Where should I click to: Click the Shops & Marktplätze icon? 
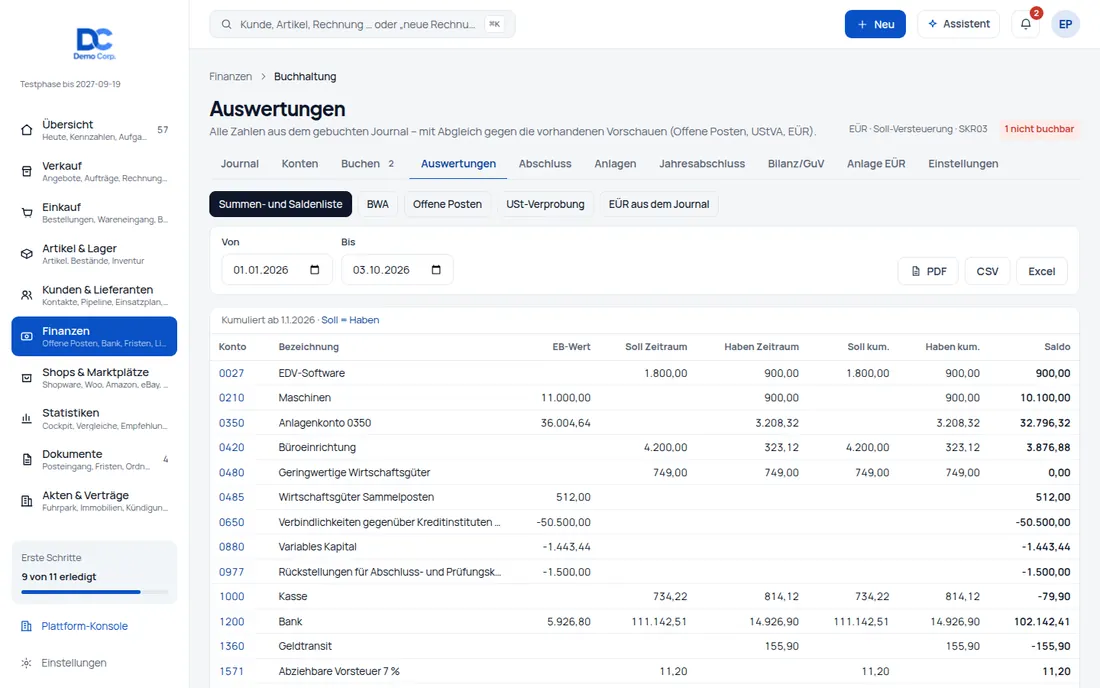27,378
